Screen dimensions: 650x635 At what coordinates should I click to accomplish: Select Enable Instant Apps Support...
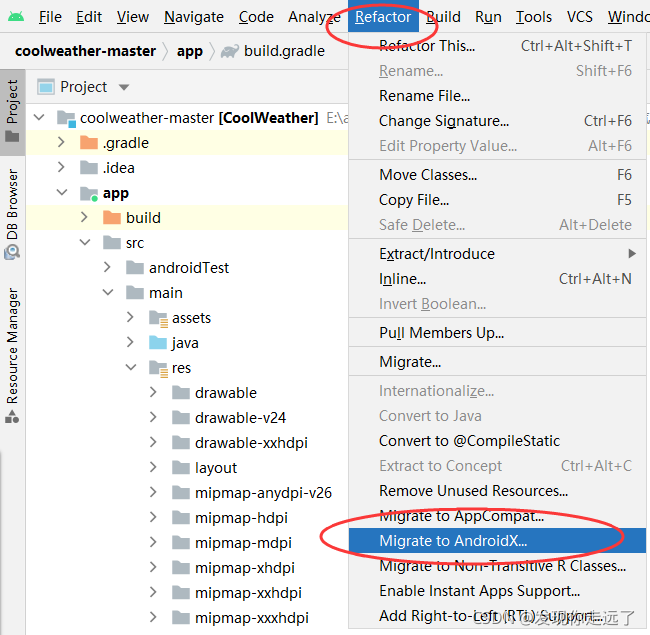point(497,591)
